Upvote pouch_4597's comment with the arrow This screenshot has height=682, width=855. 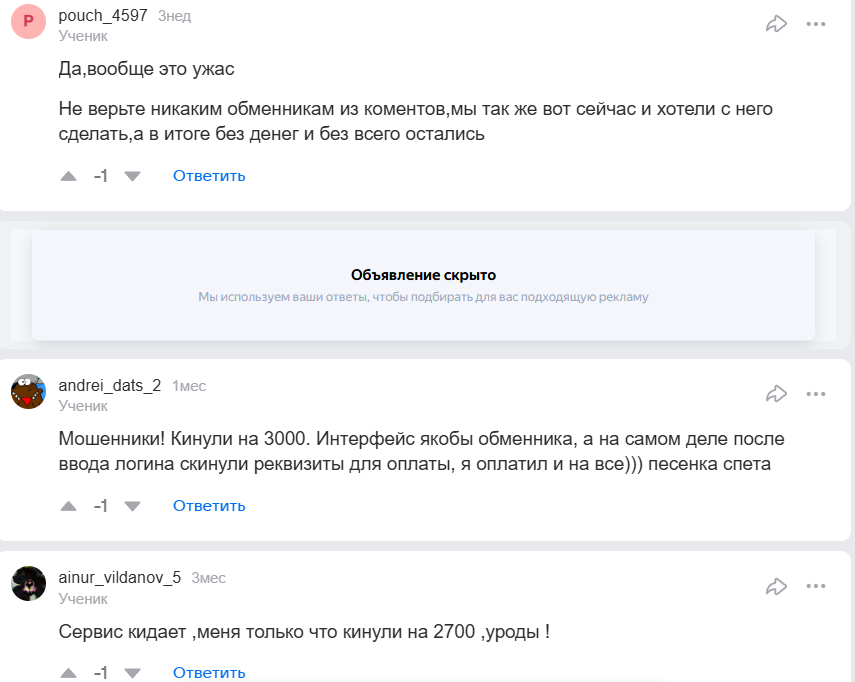point(68,175)
